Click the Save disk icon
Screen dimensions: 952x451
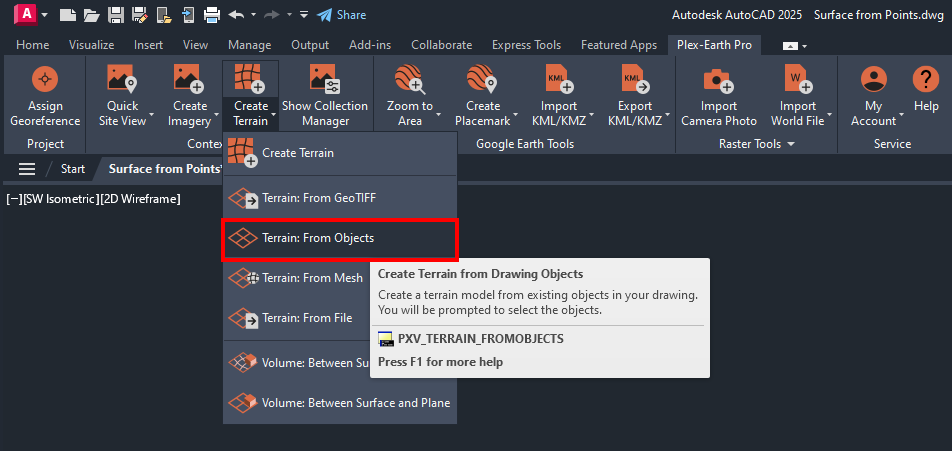click(x=115, y=14)
